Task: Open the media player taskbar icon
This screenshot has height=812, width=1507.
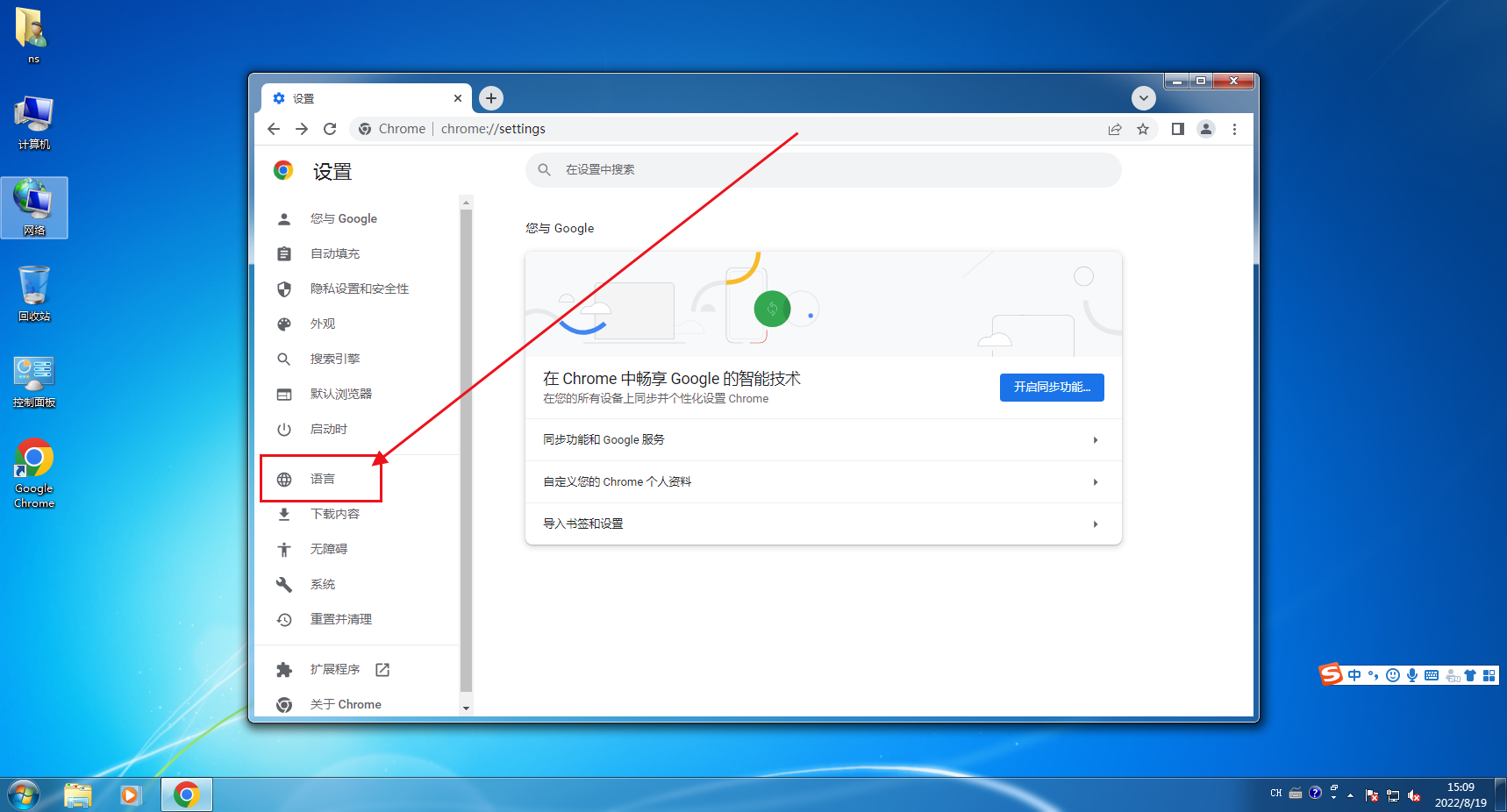Action: point(131,795)
